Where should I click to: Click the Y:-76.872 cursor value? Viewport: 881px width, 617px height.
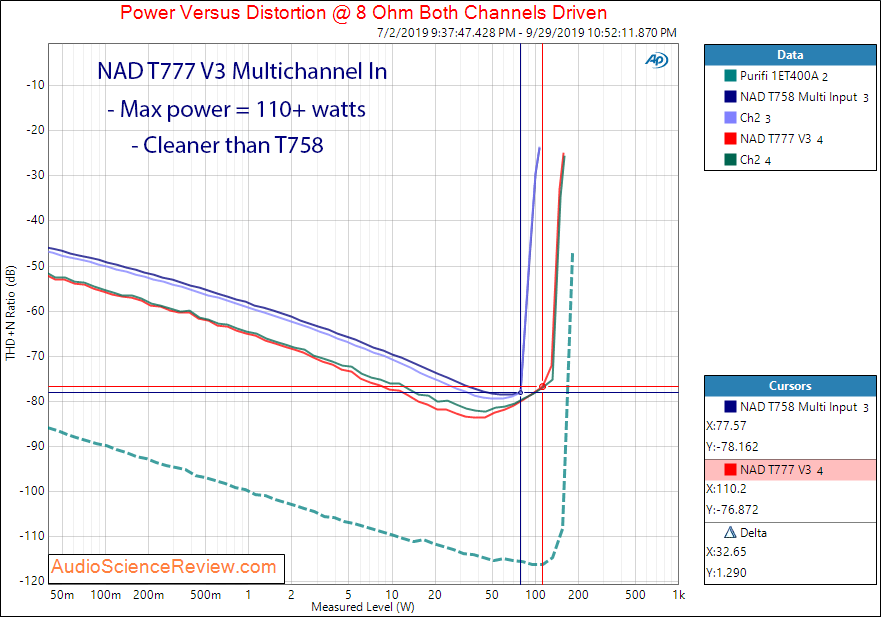pyautogui.click(x=732, y=510)
